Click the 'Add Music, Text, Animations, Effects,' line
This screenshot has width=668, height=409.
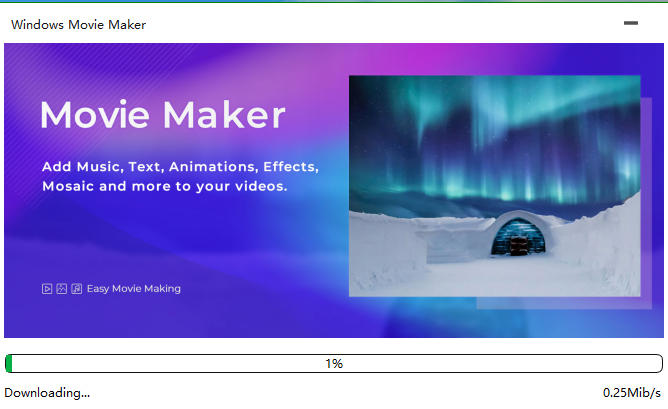pyautogui.click(x=180, y=167)
